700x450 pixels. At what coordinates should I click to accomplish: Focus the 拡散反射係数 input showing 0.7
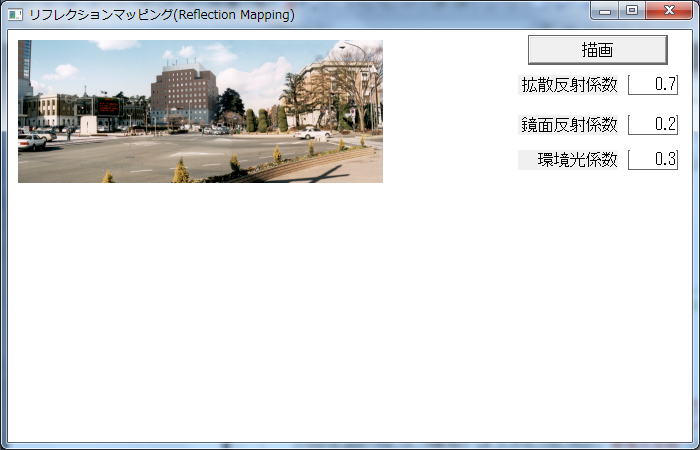tap(653, 85)
